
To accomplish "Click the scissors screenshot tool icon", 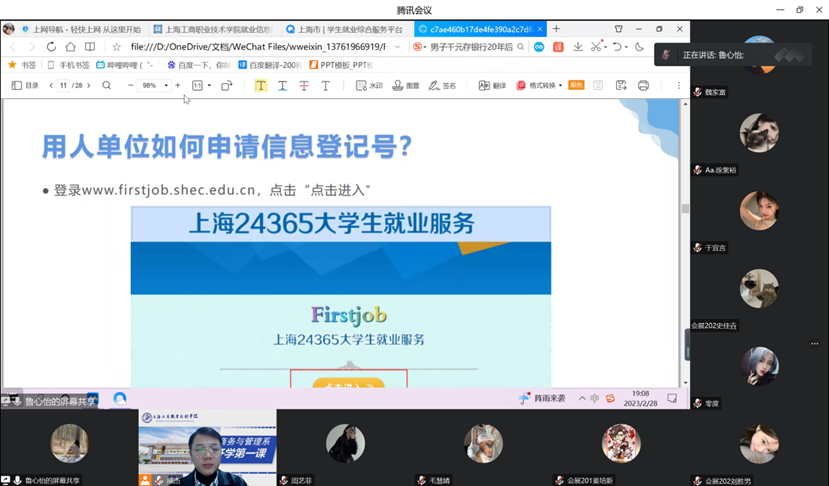I will pyautogui.click(x=596, y=46).
